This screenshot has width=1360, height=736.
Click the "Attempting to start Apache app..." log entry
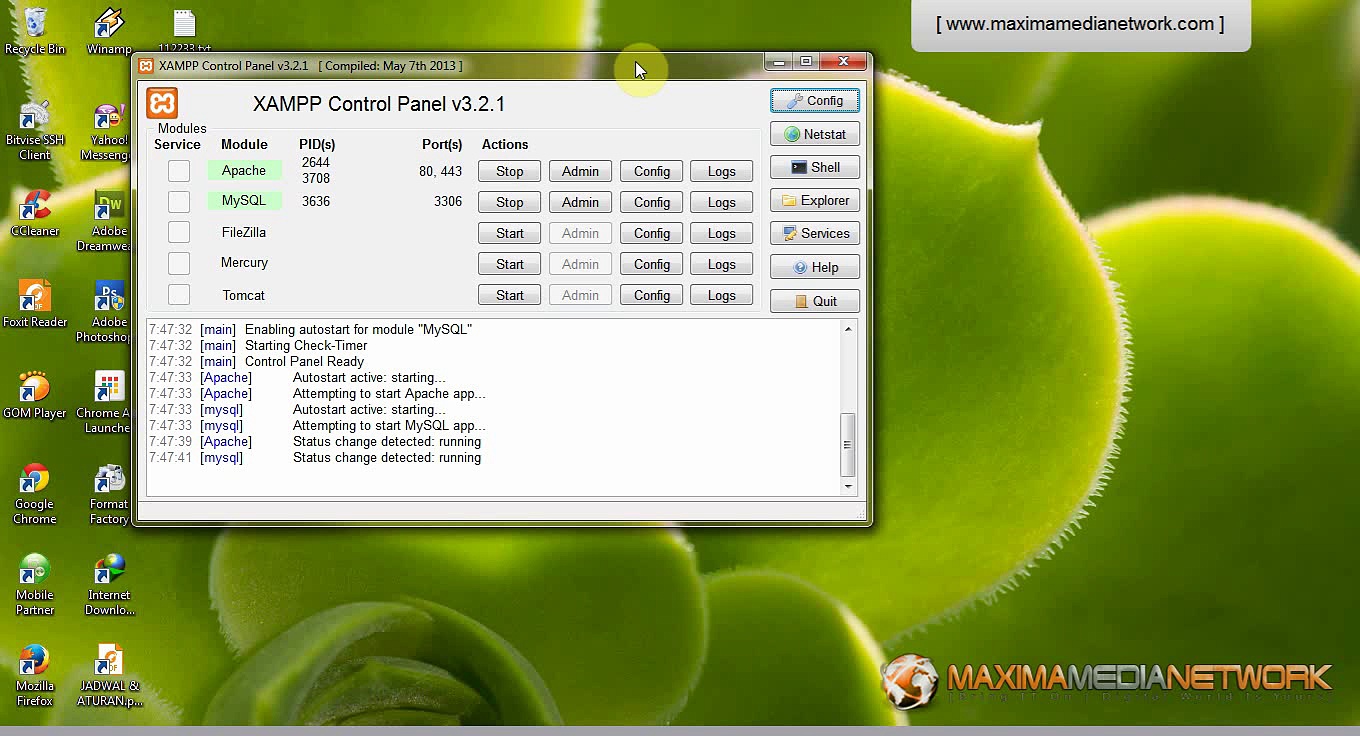(x=389, y=393)
